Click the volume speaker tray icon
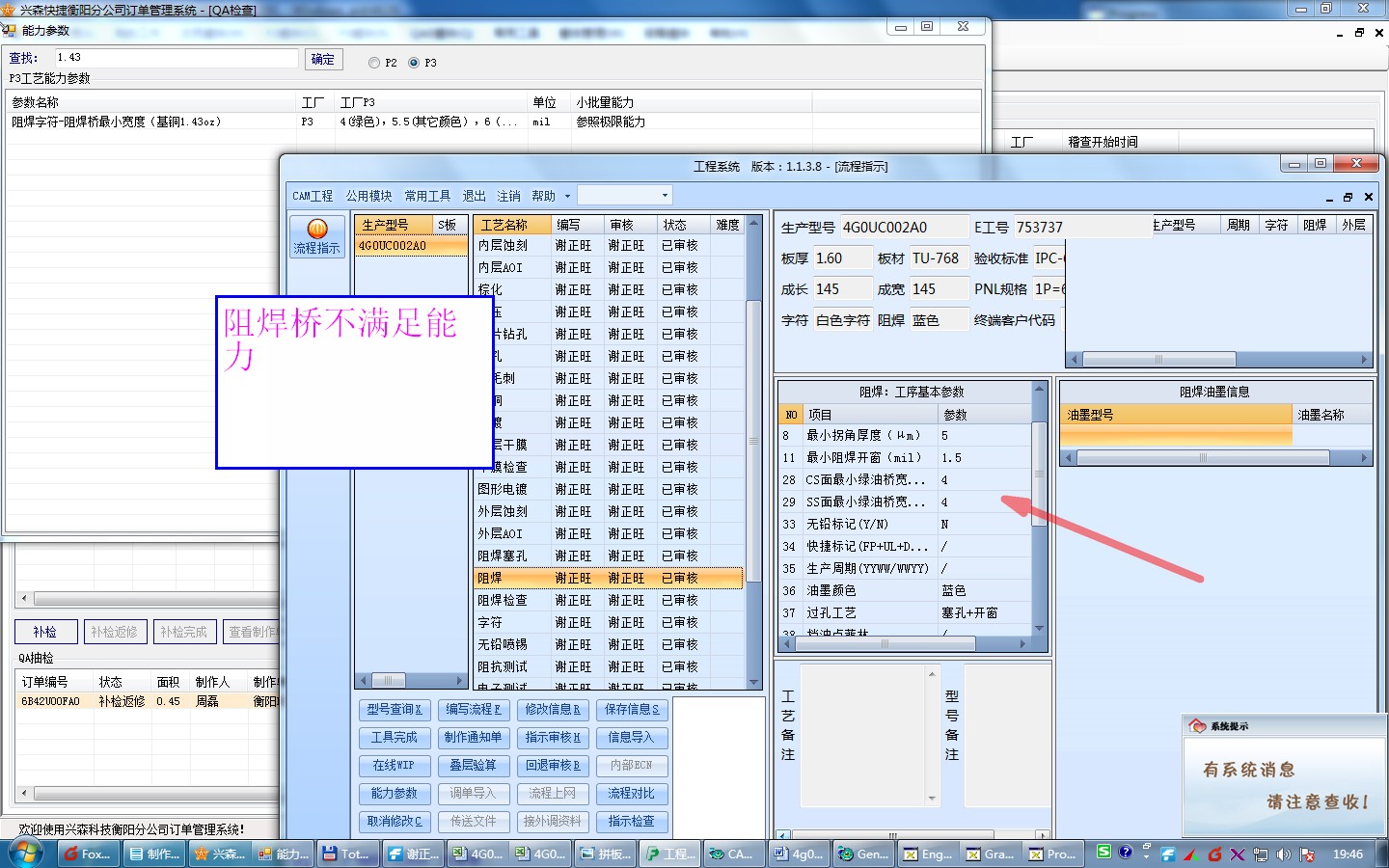Screen dimensions: 1389x868 1284,854
